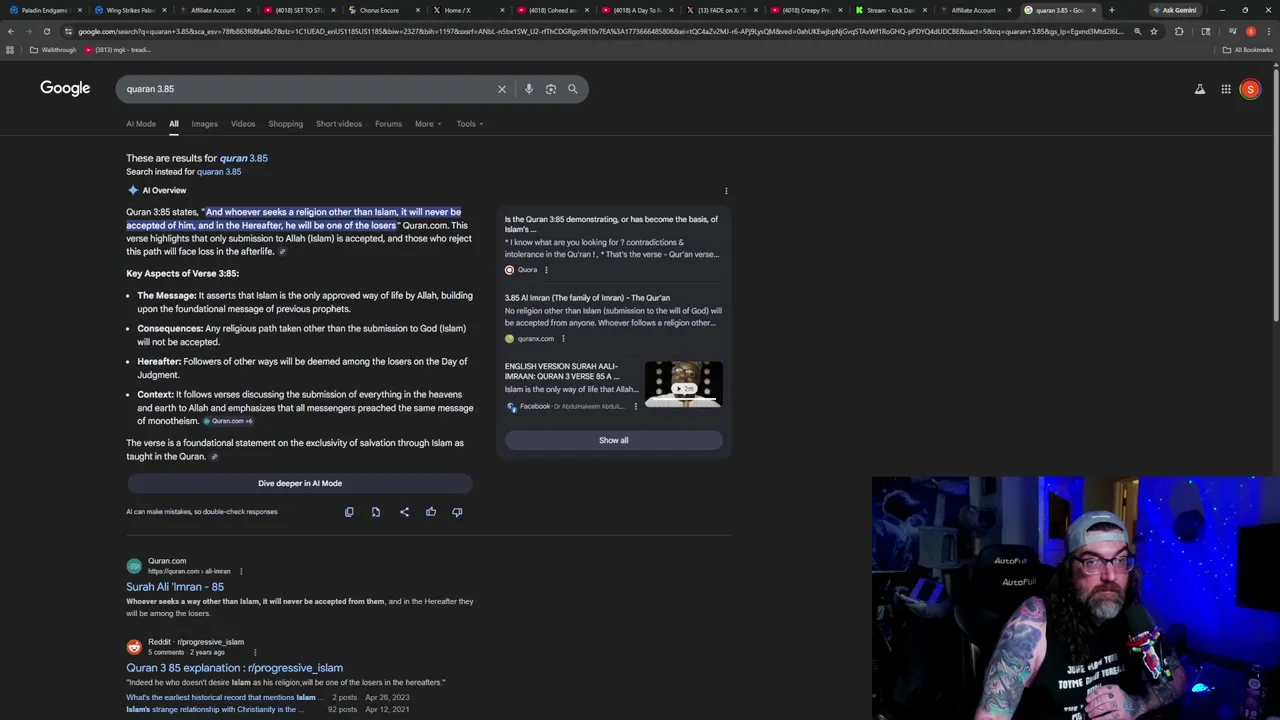
Task: Open a new browser tab
Action: point(1111,10)
